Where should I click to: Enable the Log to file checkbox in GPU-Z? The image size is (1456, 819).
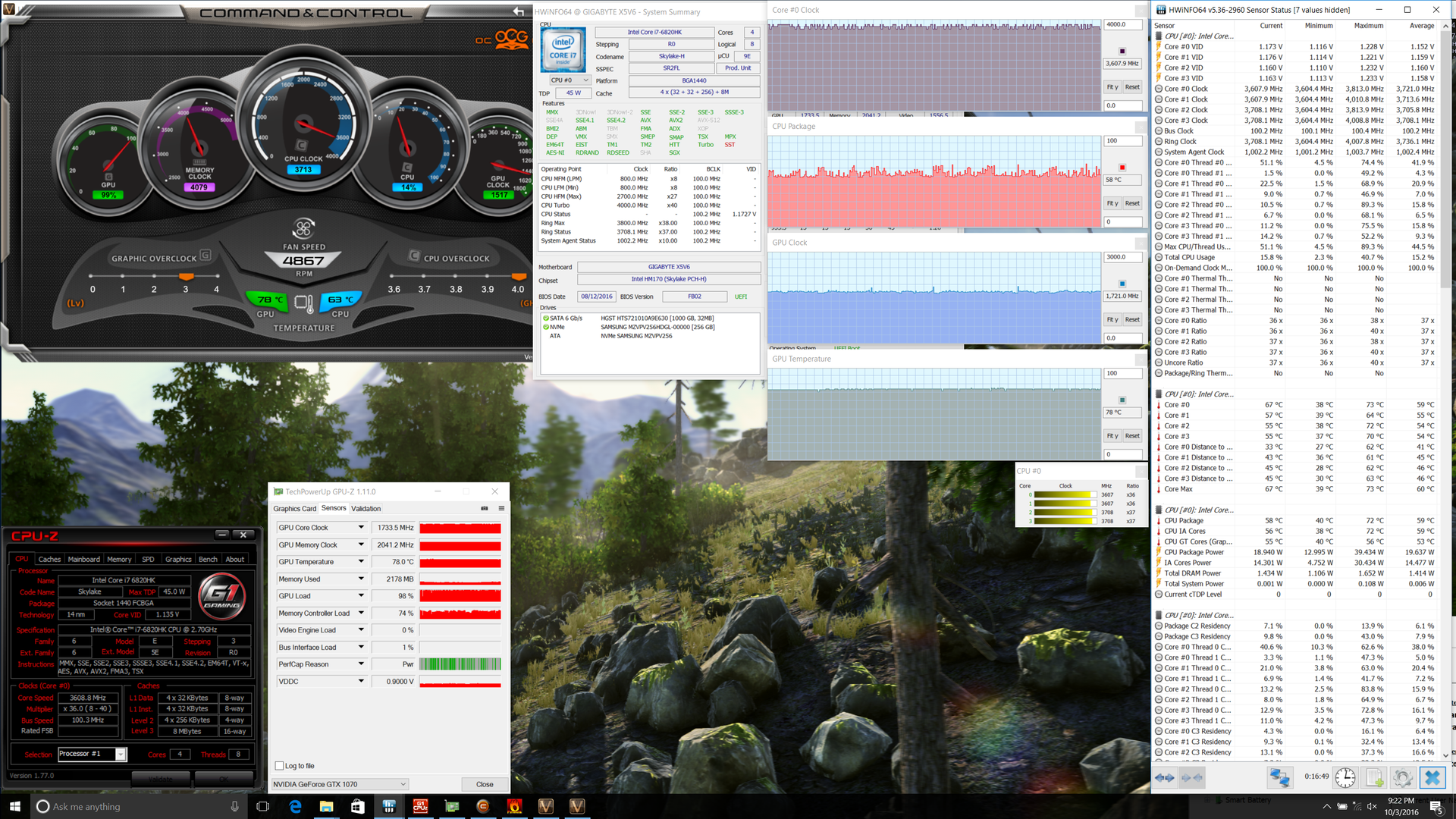[x=279, y=766]
